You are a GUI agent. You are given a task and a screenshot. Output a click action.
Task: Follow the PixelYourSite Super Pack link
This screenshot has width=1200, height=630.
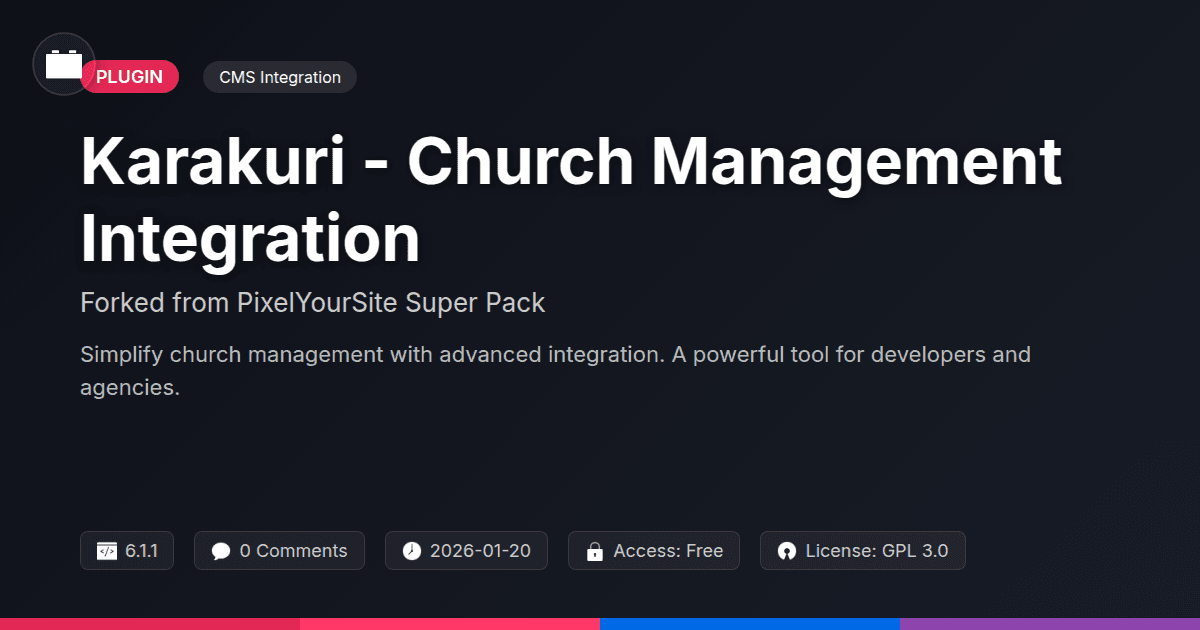pyautogui.click(x=390, y=302)
